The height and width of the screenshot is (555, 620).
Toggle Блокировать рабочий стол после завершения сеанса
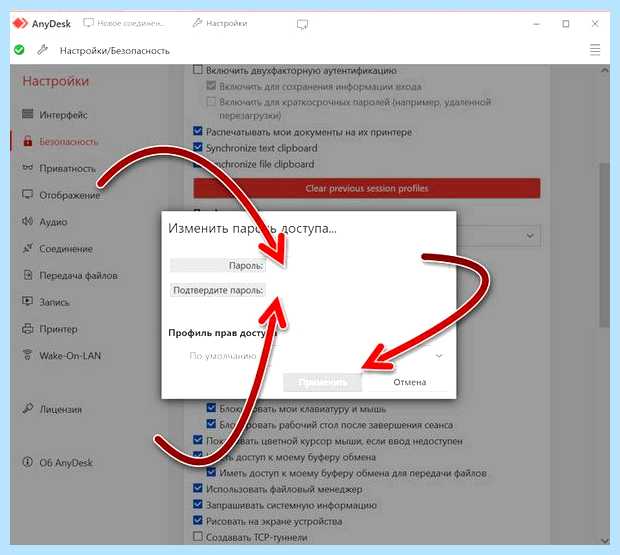(211, 424)
